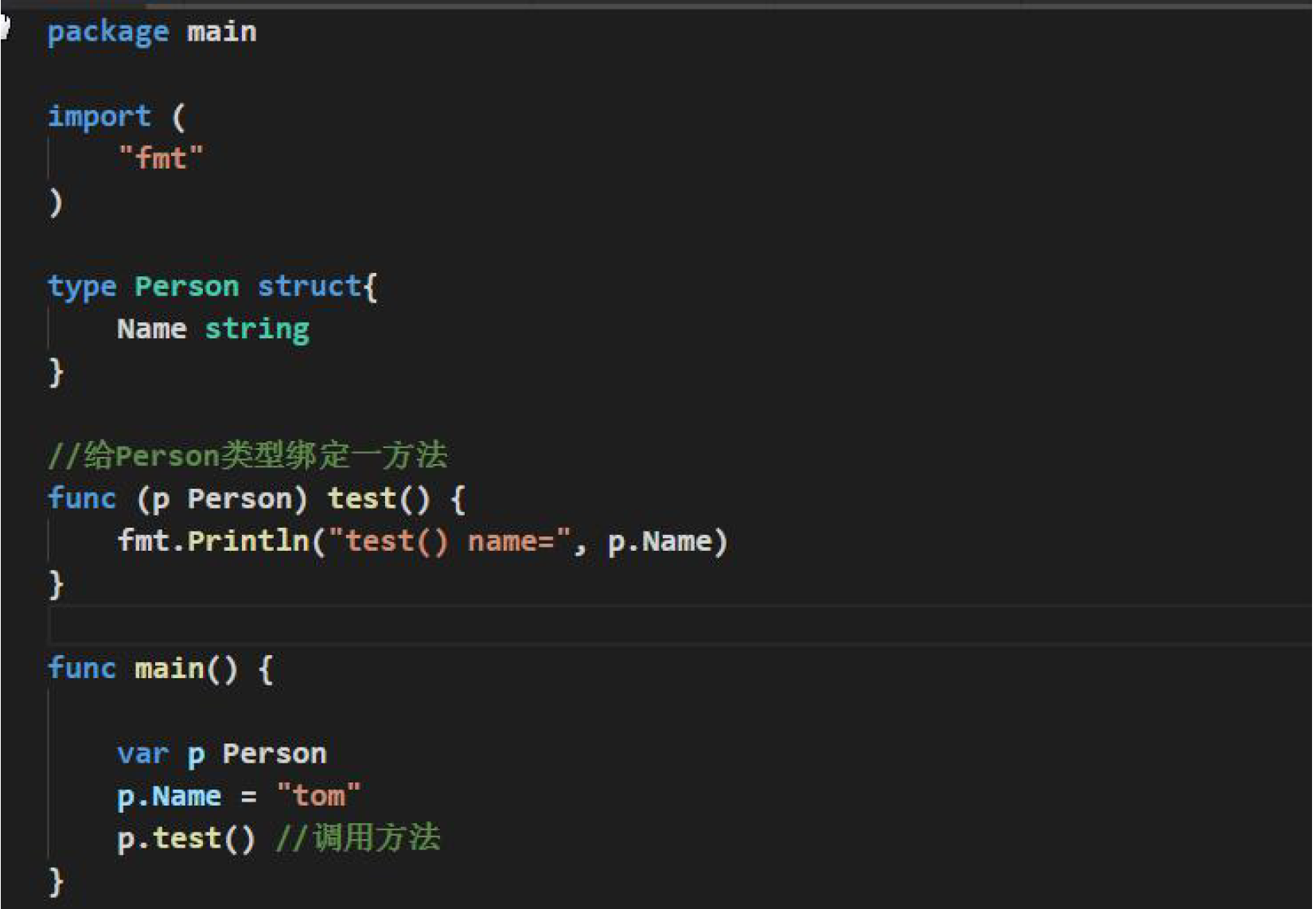1316x909 pixels.
Task: Click the "string" type of the Name field
Action: coord(256,329)
